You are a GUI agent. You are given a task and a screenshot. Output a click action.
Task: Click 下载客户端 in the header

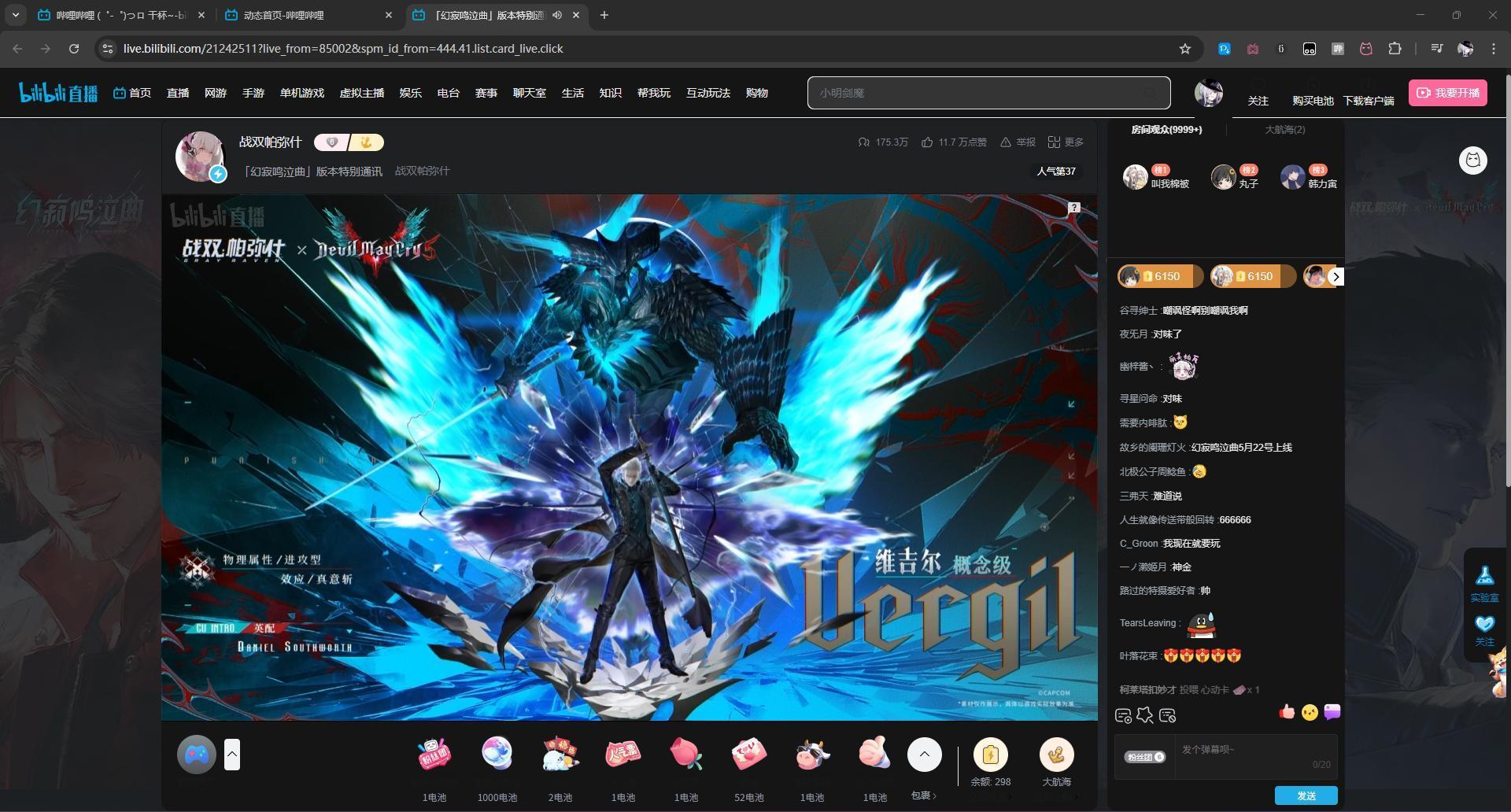point(1369,101)
